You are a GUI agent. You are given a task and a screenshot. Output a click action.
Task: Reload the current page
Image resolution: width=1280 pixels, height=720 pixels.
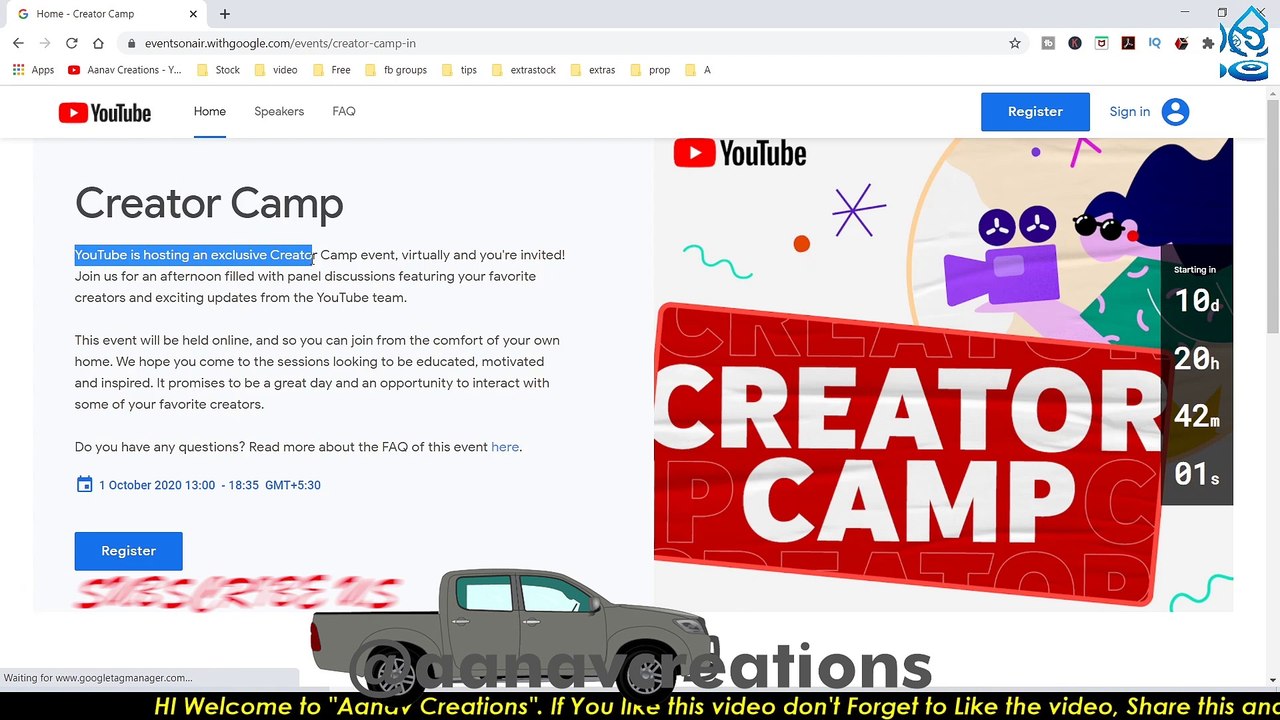71,43
